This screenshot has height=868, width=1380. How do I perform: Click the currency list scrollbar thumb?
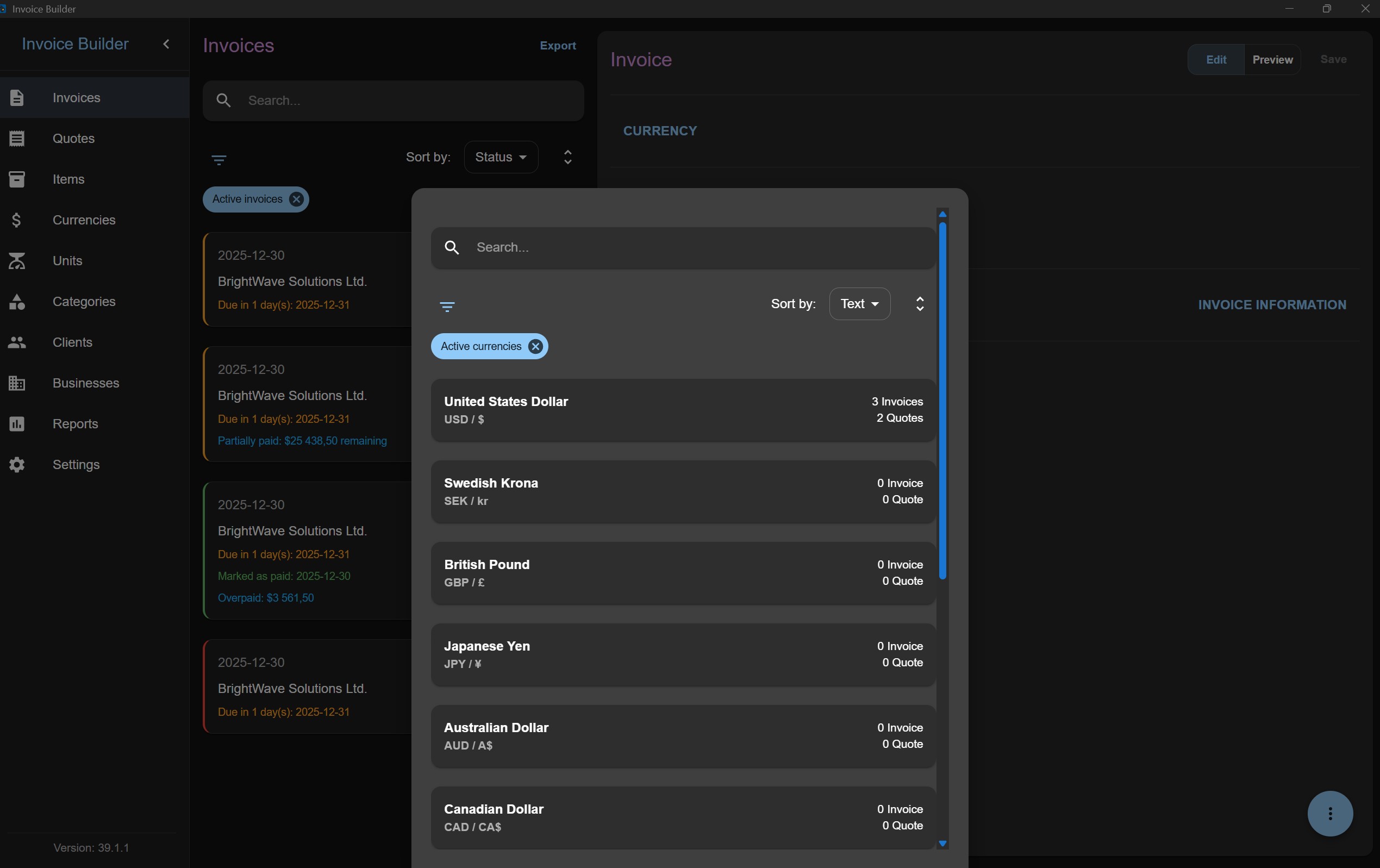[x=942, y=401]
